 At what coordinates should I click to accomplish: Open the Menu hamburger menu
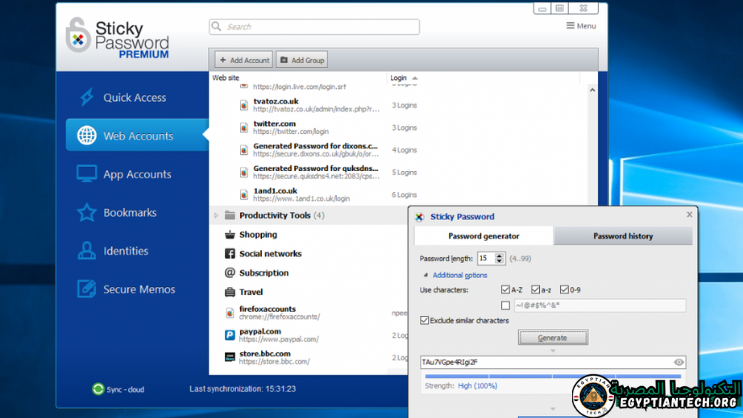(x=580, y=26)
